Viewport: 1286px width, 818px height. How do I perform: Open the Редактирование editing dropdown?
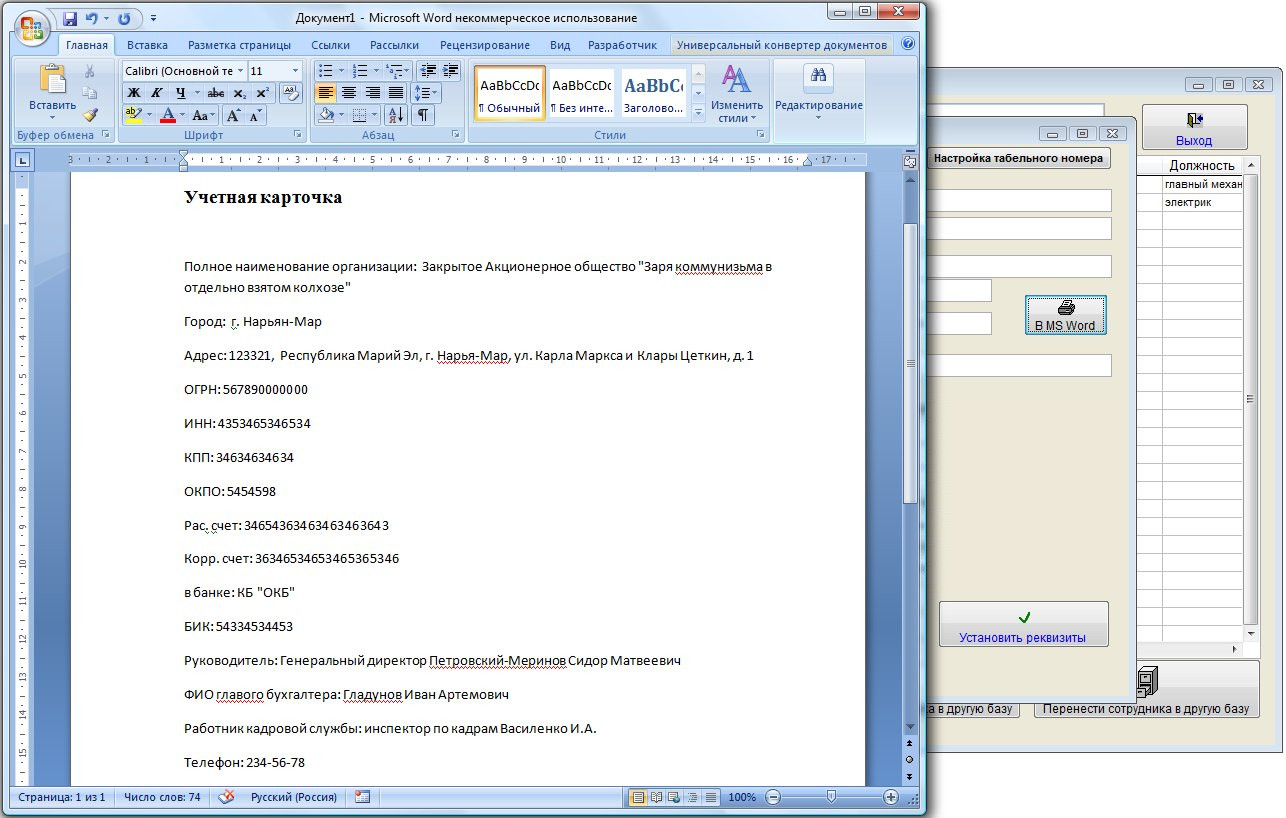pyautogui.click(x=818, y=92)
